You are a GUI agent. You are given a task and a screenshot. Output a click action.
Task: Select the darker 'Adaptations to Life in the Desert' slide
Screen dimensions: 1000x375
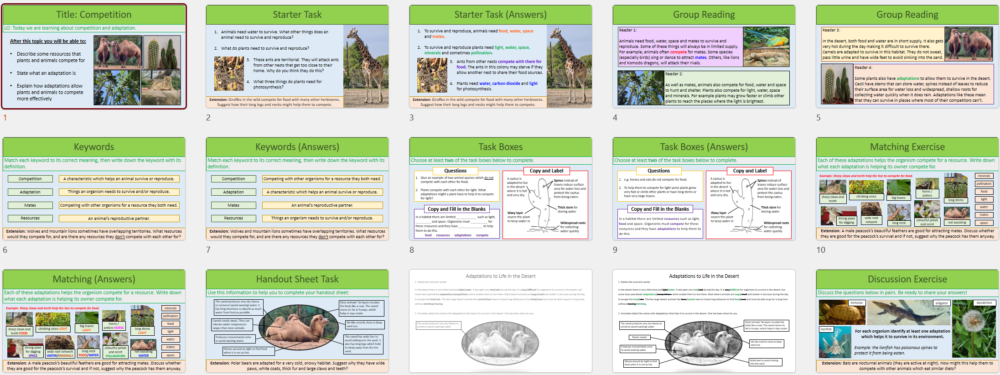[704, 321]
